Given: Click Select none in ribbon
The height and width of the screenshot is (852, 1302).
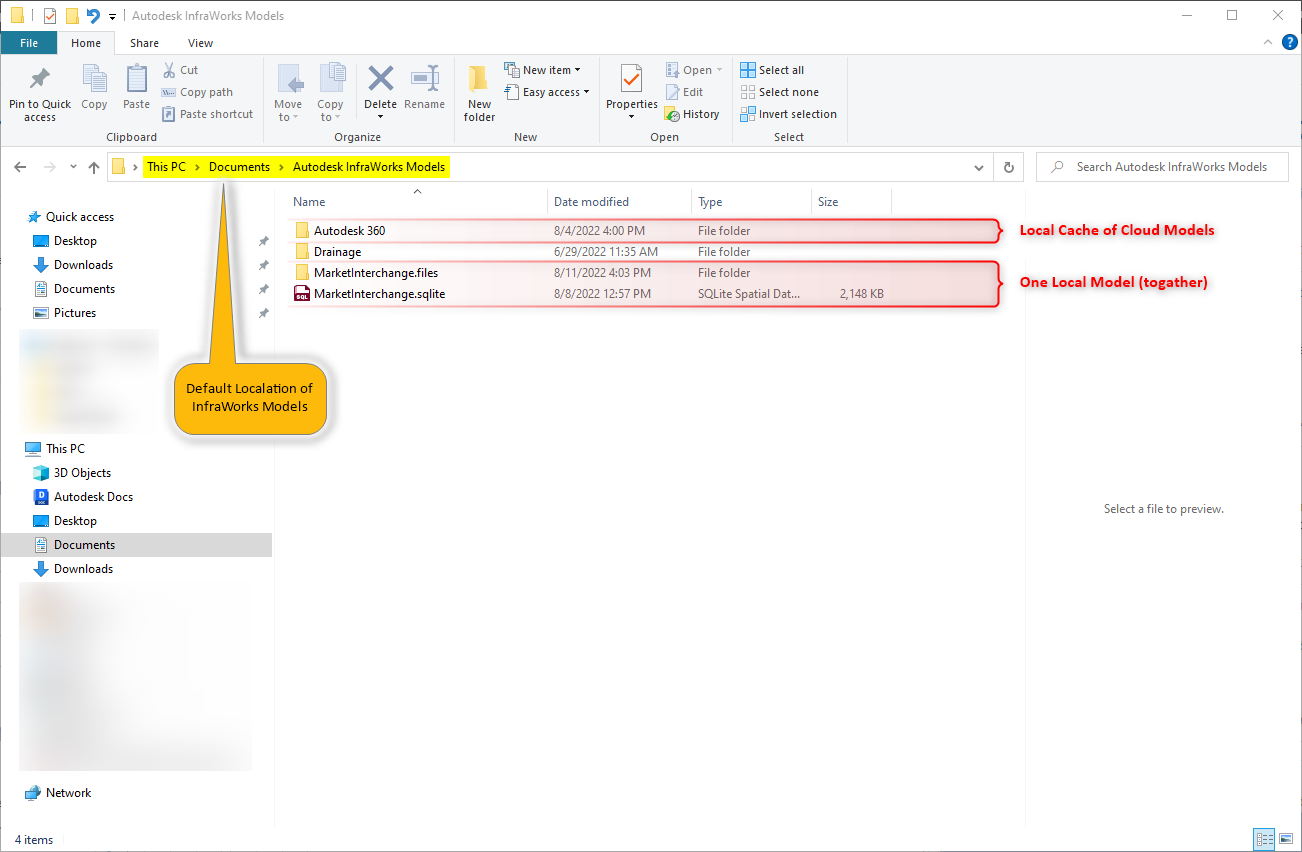Looking at the screenshot, I should [x=779, y=92].
